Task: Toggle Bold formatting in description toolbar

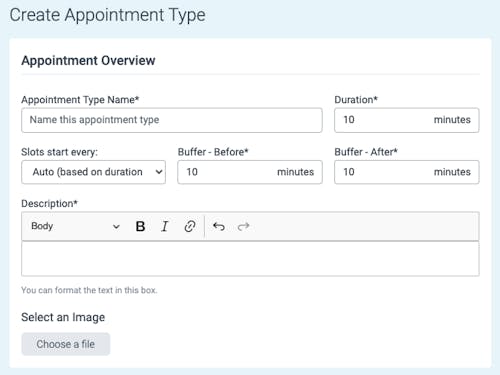Action: 140,226
